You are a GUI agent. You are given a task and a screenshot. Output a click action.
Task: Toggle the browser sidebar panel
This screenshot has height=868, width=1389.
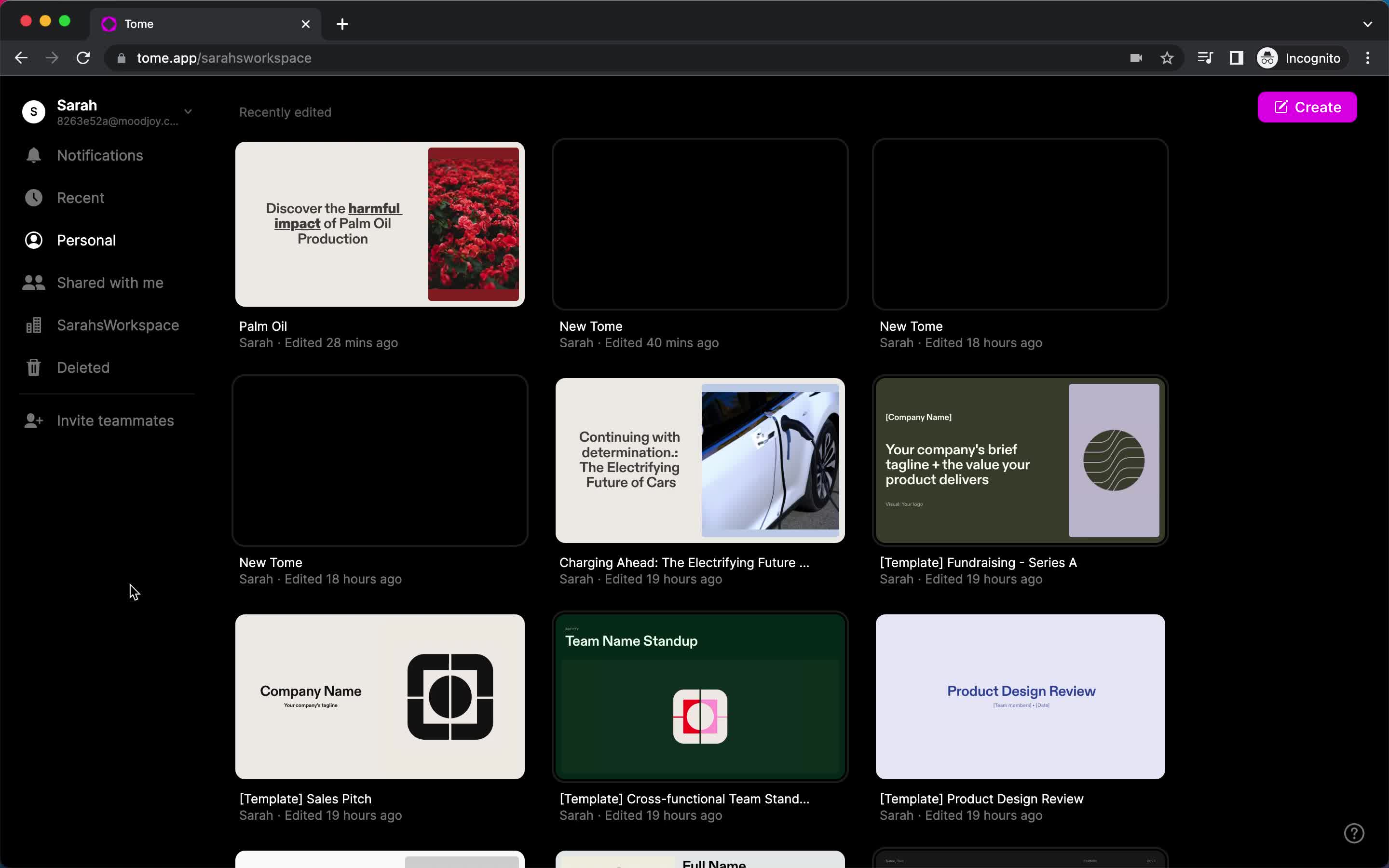coord(1237,57)
